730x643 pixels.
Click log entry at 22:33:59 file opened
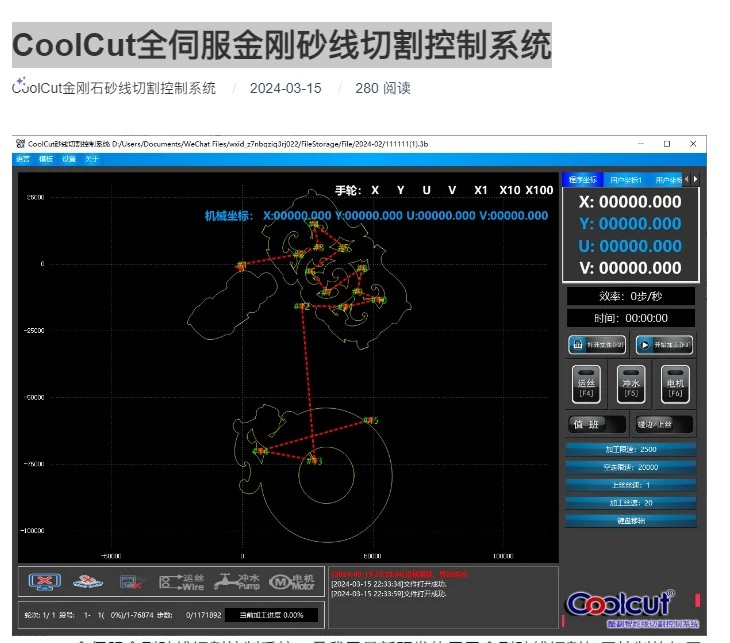[x=389, y=594]
